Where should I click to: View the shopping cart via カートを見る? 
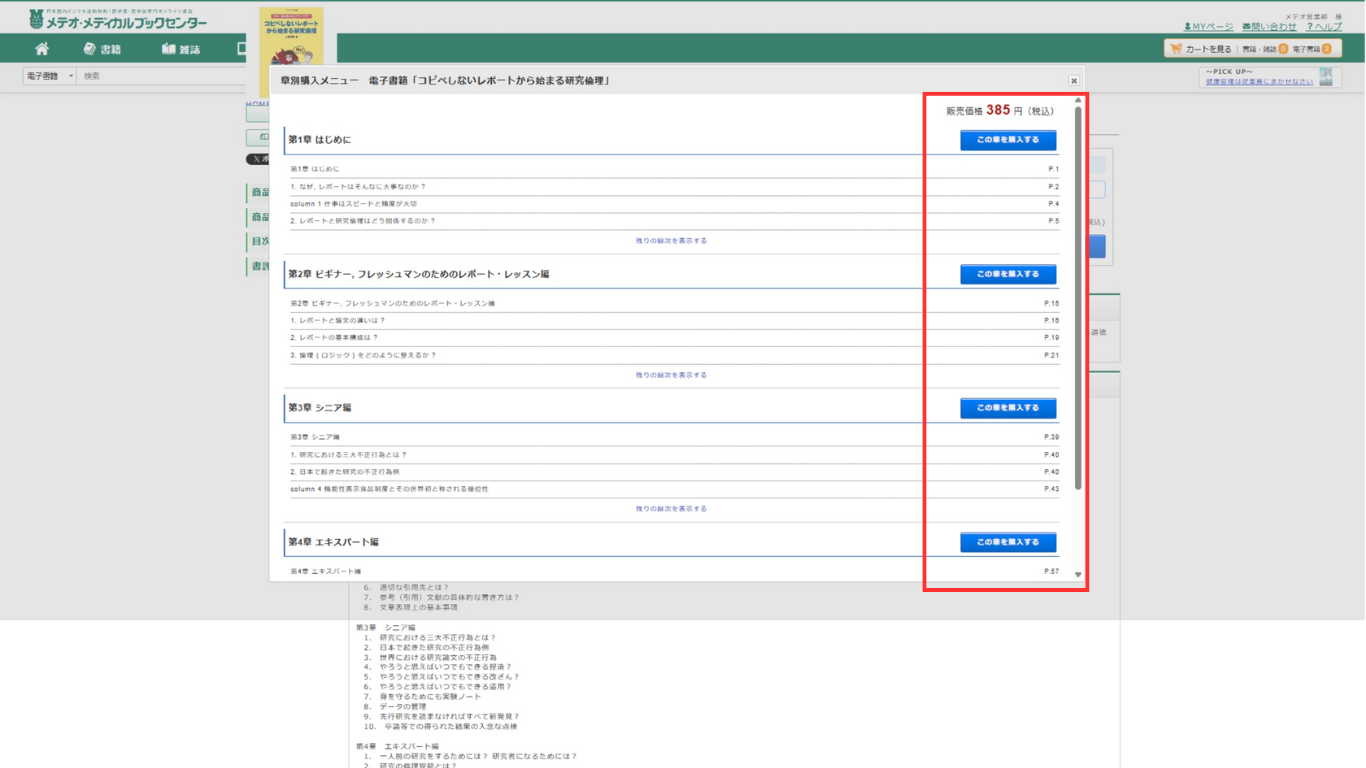tap(1201, 49)
